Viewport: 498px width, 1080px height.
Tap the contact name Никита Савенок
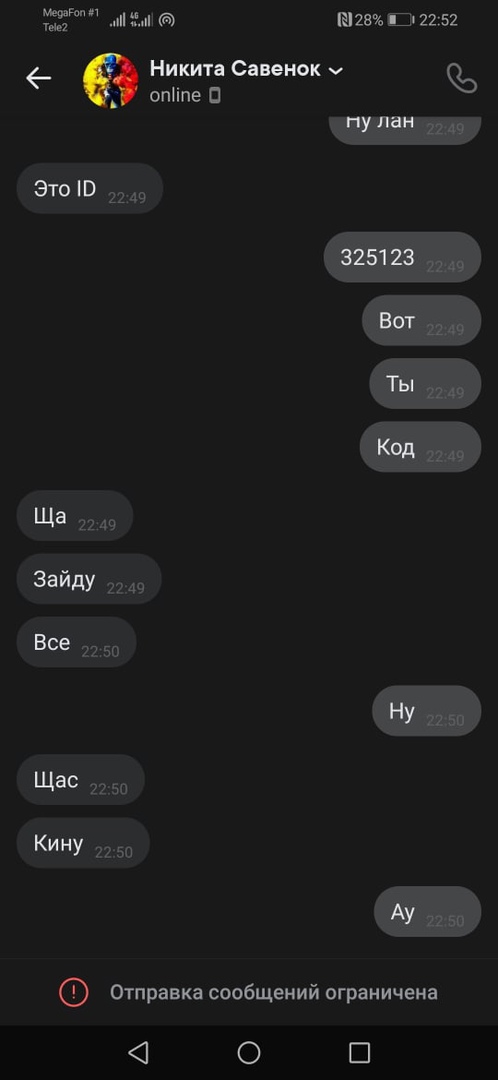(235, 69)
